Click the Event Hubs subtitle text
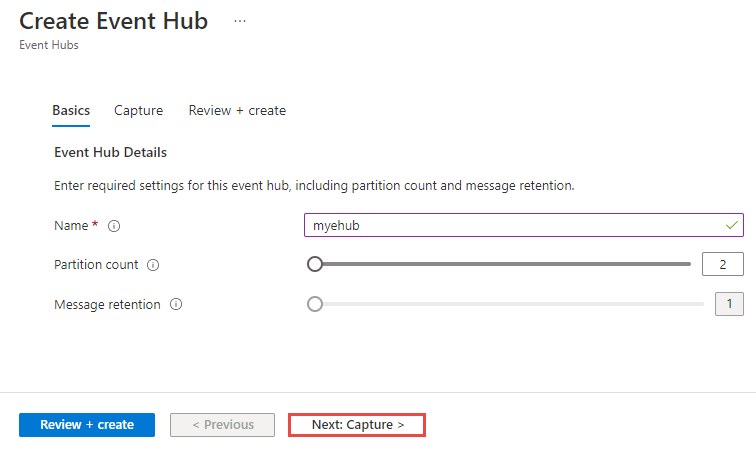The image size is (756, 456). pos(49,45)
